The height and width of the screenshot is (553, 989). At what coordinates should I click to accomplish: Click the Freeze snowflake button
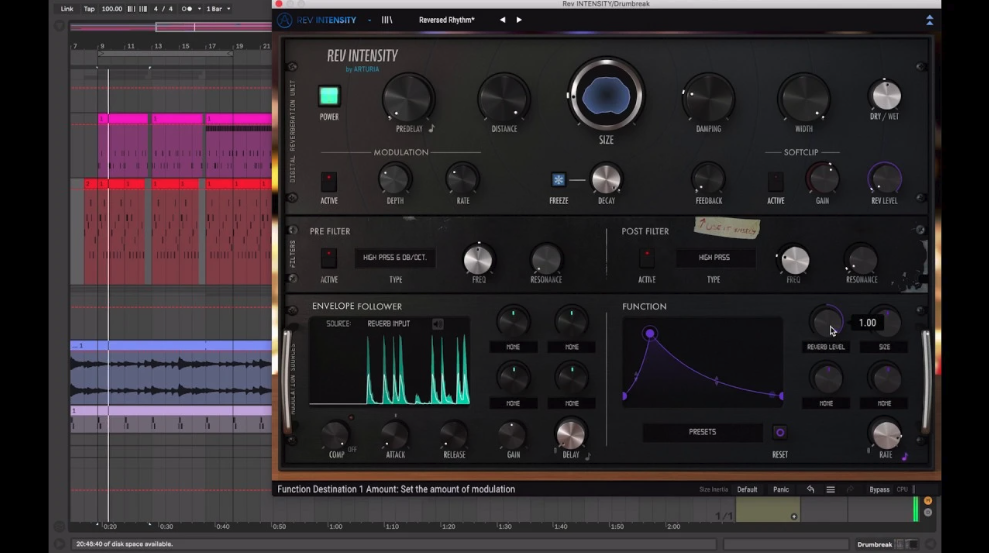tap(558, 180)
